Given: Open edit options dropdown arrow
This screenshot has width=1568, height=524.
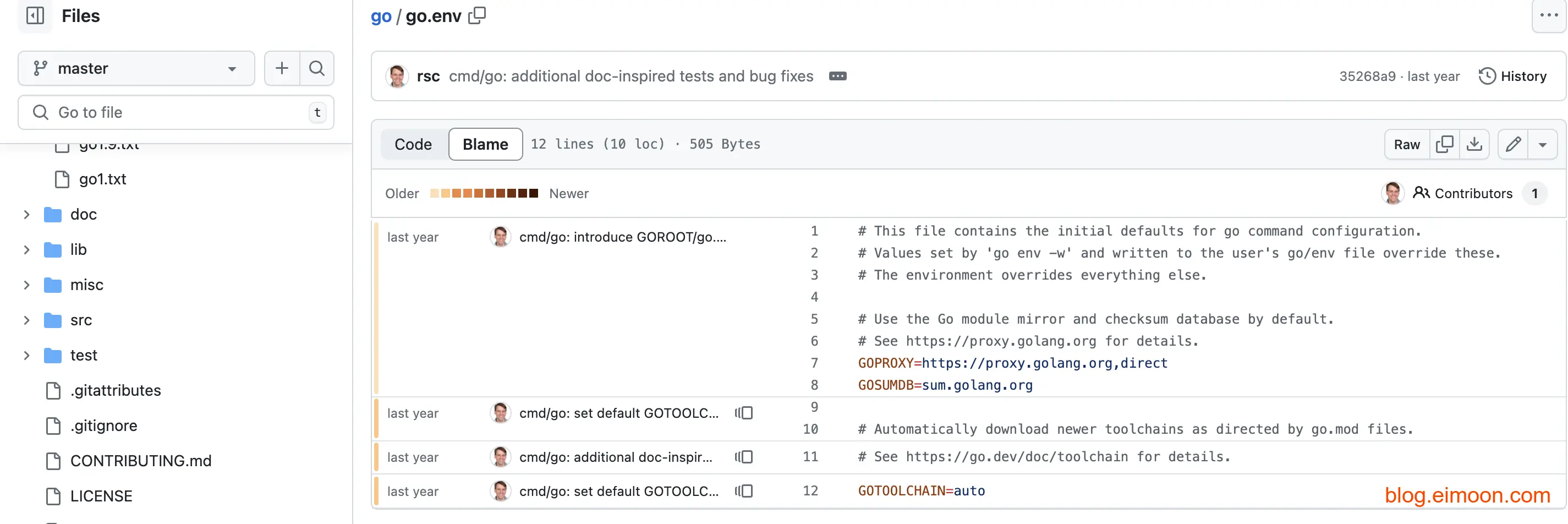Looking at the screenshot, I should 1543,144.
